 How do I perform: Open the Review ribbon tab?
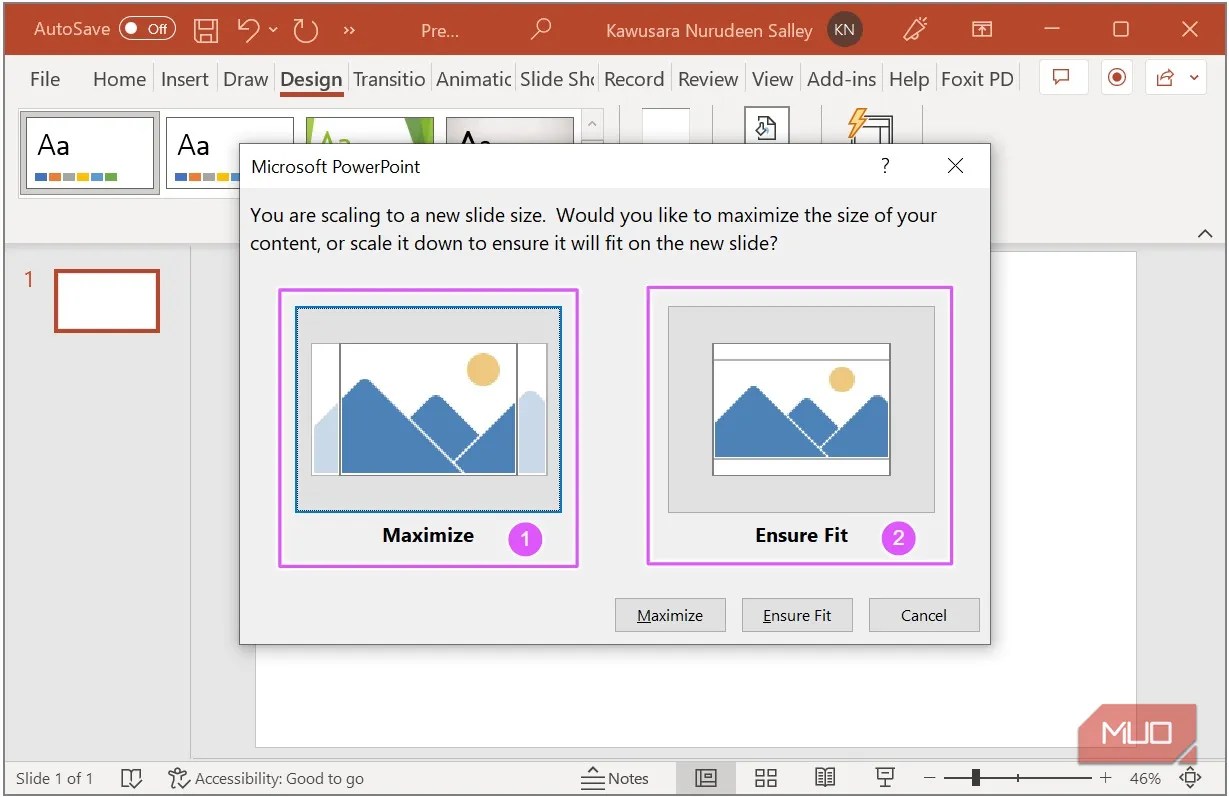click(707, 78)
